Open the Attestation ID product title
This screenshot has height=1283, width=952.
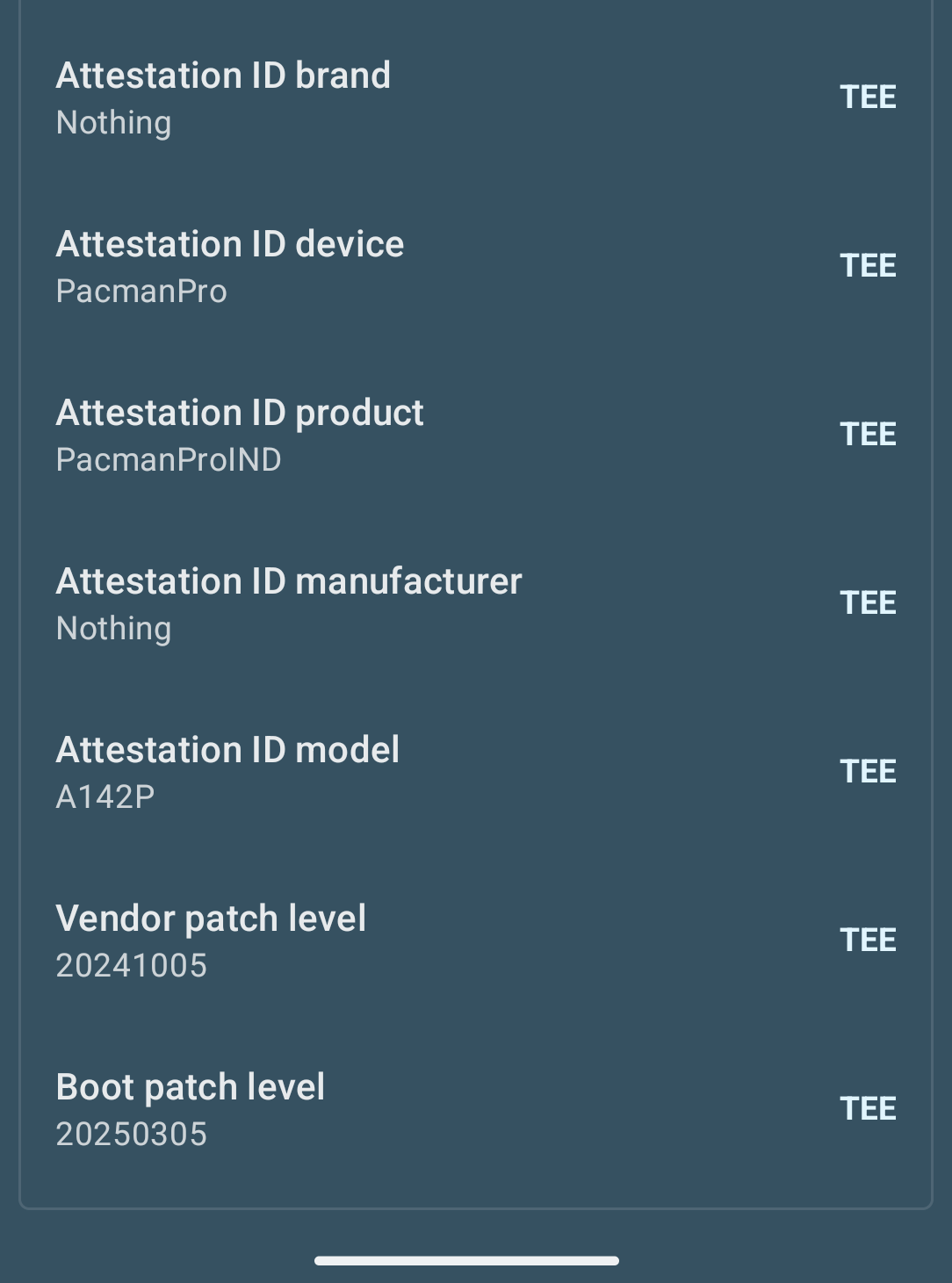tap(240, 414)
